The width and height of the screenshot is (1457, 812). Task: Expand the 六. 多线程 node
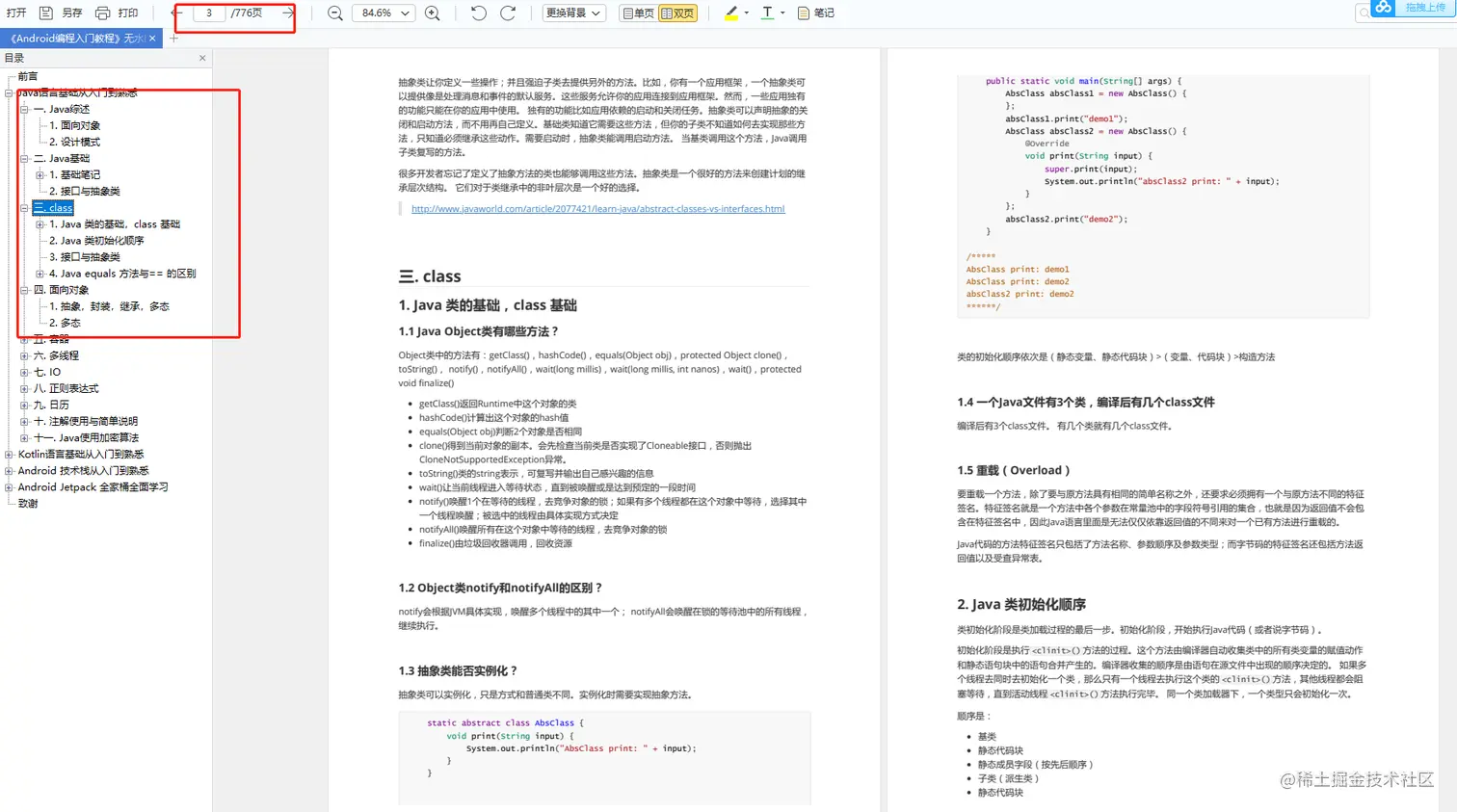(x=24, y=355)
